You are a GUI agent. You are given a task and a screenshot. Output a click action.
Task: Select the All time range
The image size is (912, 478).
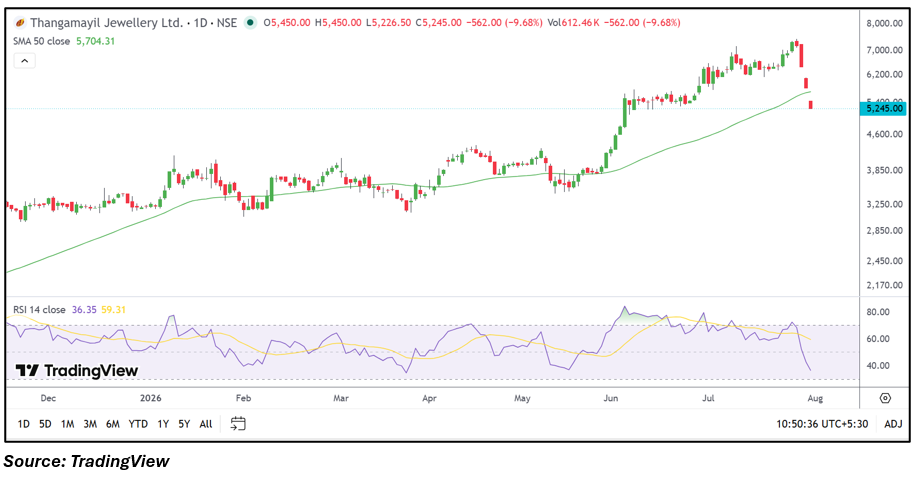tap(206, 424)
